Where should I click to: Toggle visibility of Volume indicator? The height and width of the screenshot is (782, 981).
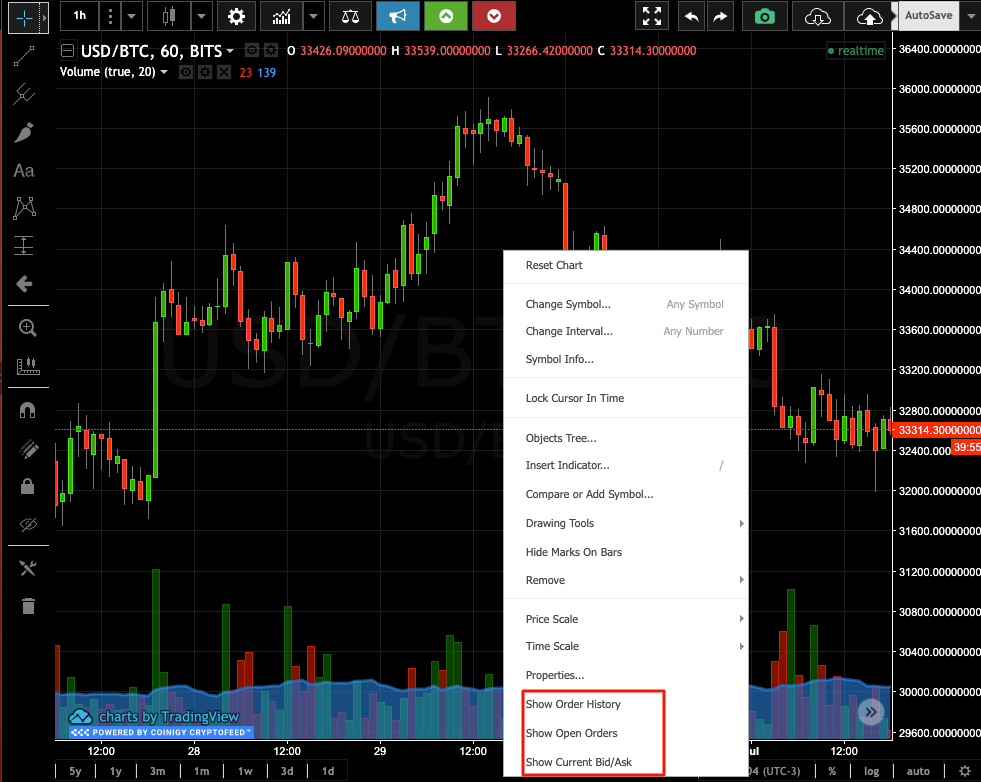click(186, 73)
